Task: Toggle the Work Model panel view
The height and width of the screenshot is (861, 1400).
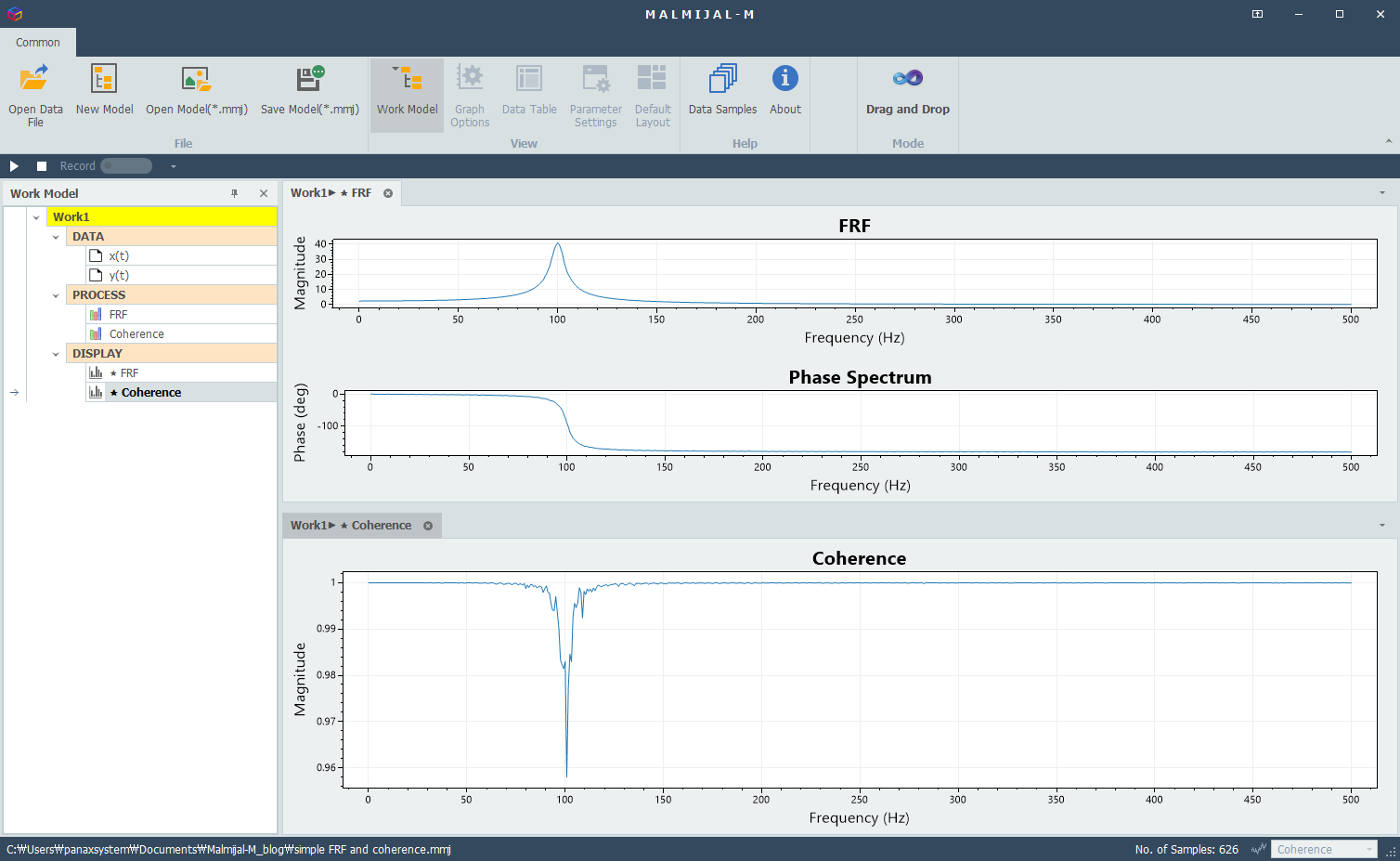Action: coord(407,94)
